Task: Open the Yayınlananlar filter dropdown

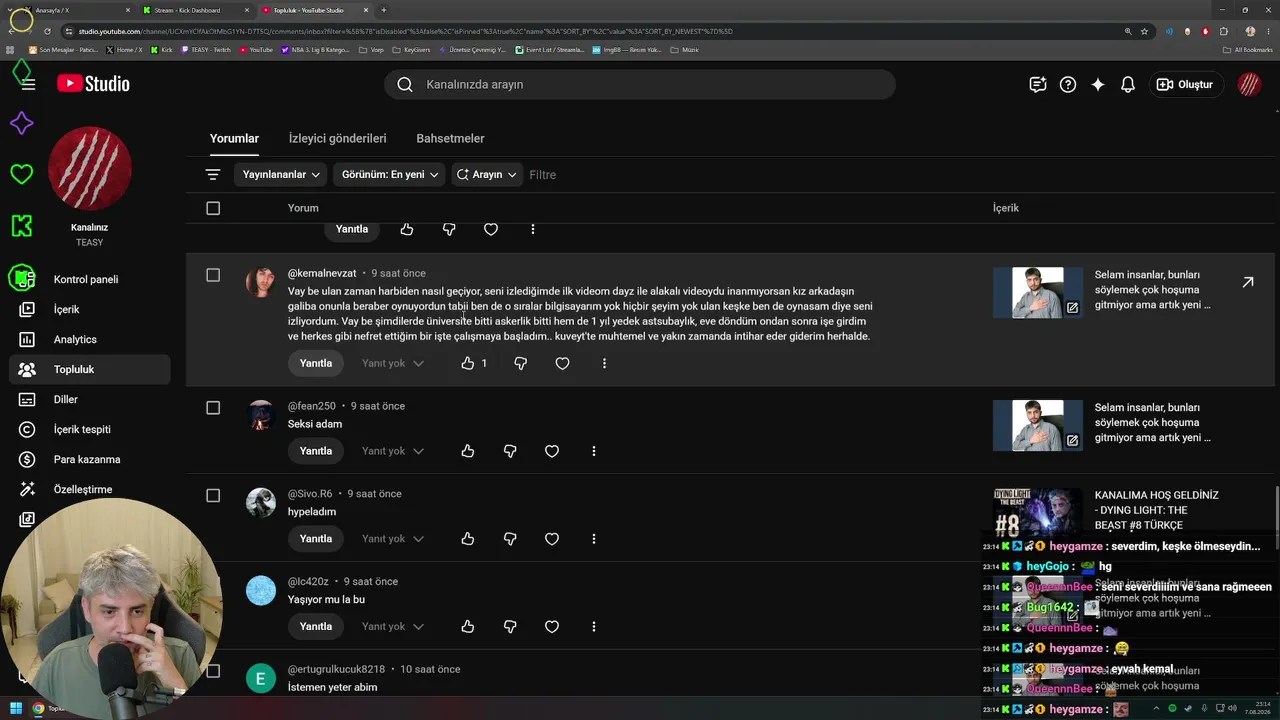Action: pyautogui.click(x=281, y=175)
